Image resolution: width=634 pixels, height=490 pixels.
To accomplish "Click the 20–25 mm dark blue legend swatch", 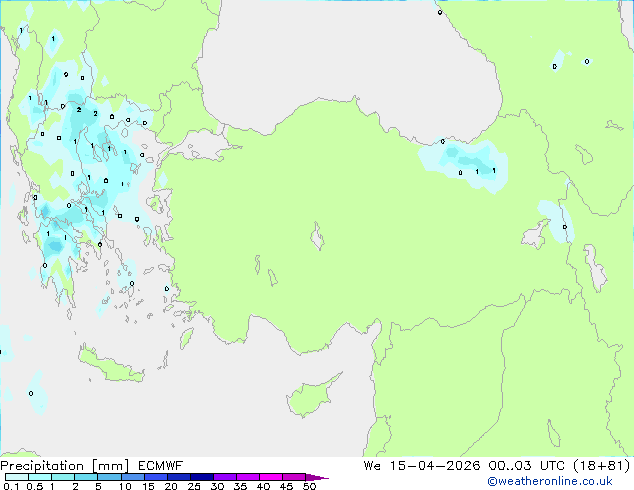I will pos(178,477).
